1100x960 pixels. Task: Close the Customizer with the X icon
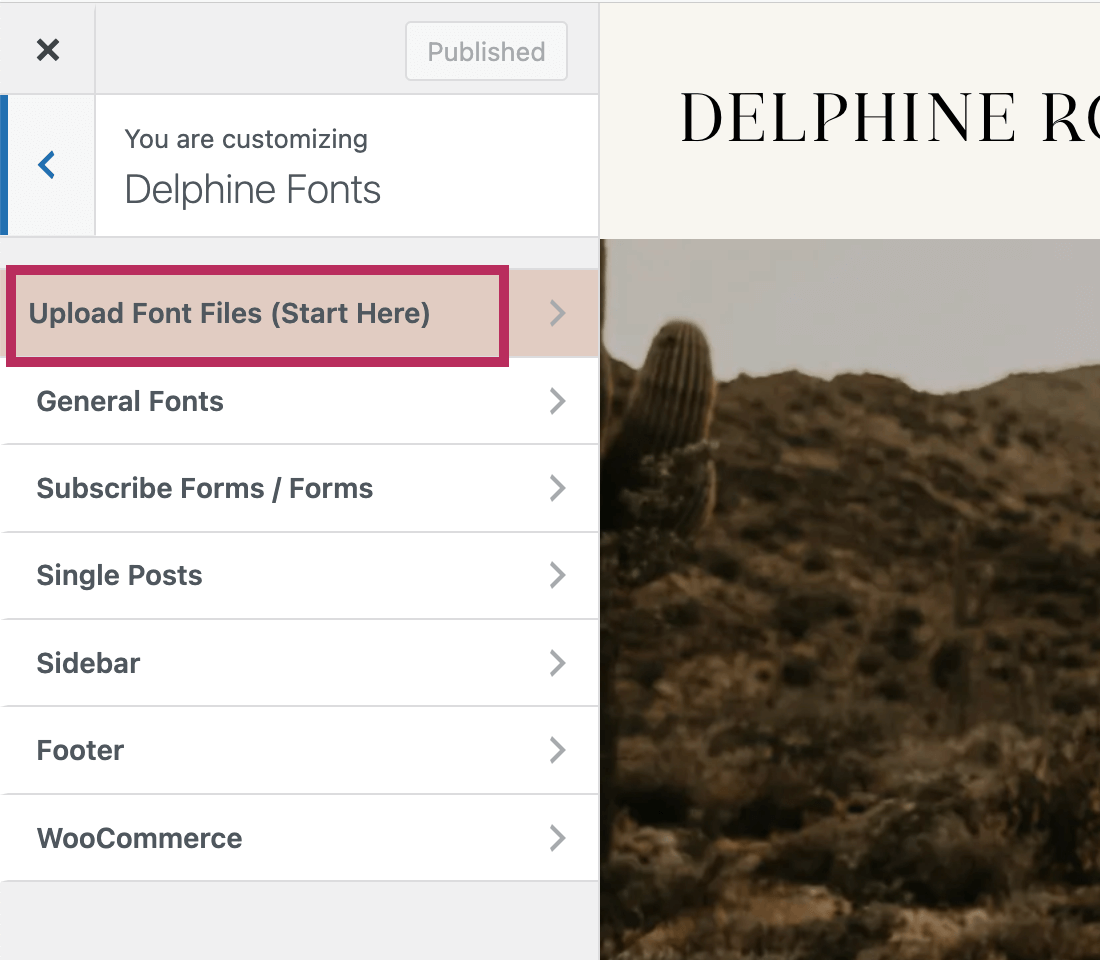(x=47, y=50)
